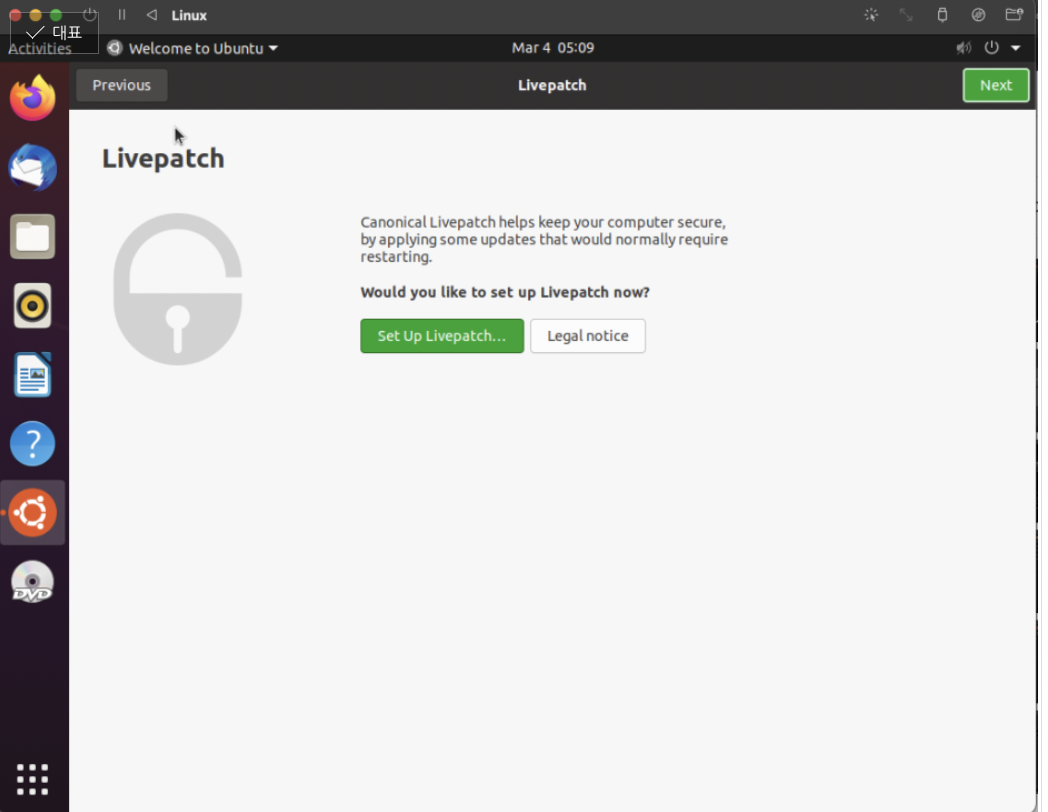Click the VM fullscreen resize arrows icon
Screen dimensions: 1048x812
(x=906, y=15)
